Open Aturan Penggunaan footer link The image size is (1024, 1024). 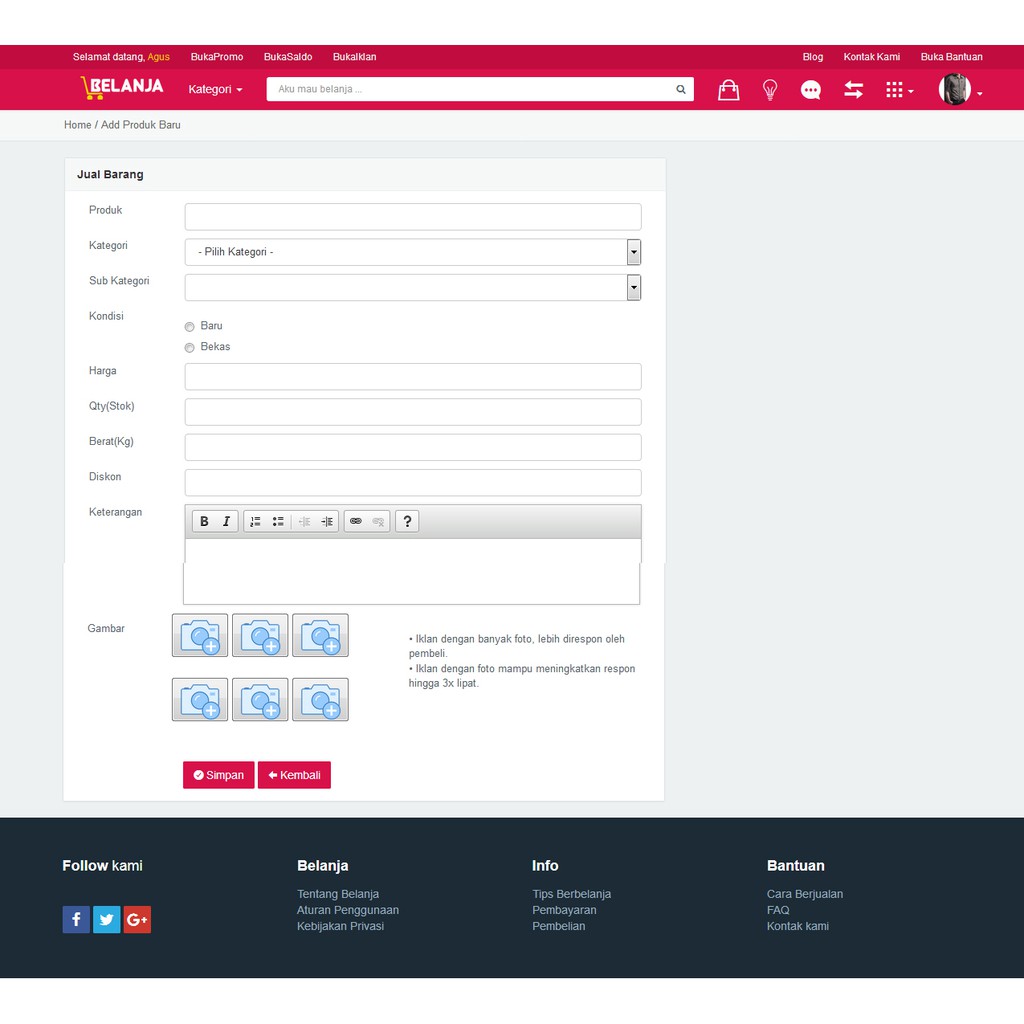coord(347,910)
